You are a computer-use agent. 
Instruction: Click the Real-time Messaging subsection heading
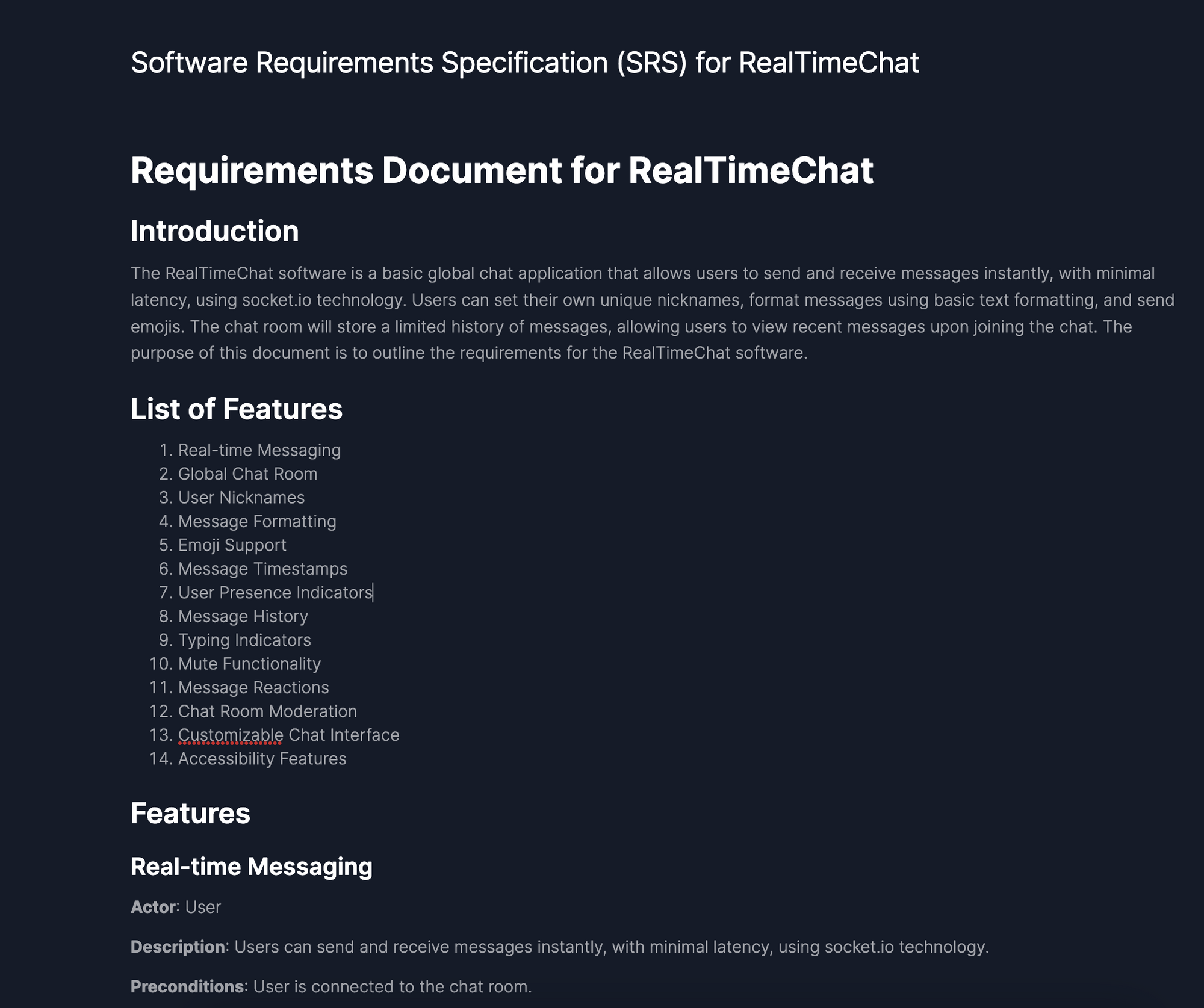(x=252, y=866)
